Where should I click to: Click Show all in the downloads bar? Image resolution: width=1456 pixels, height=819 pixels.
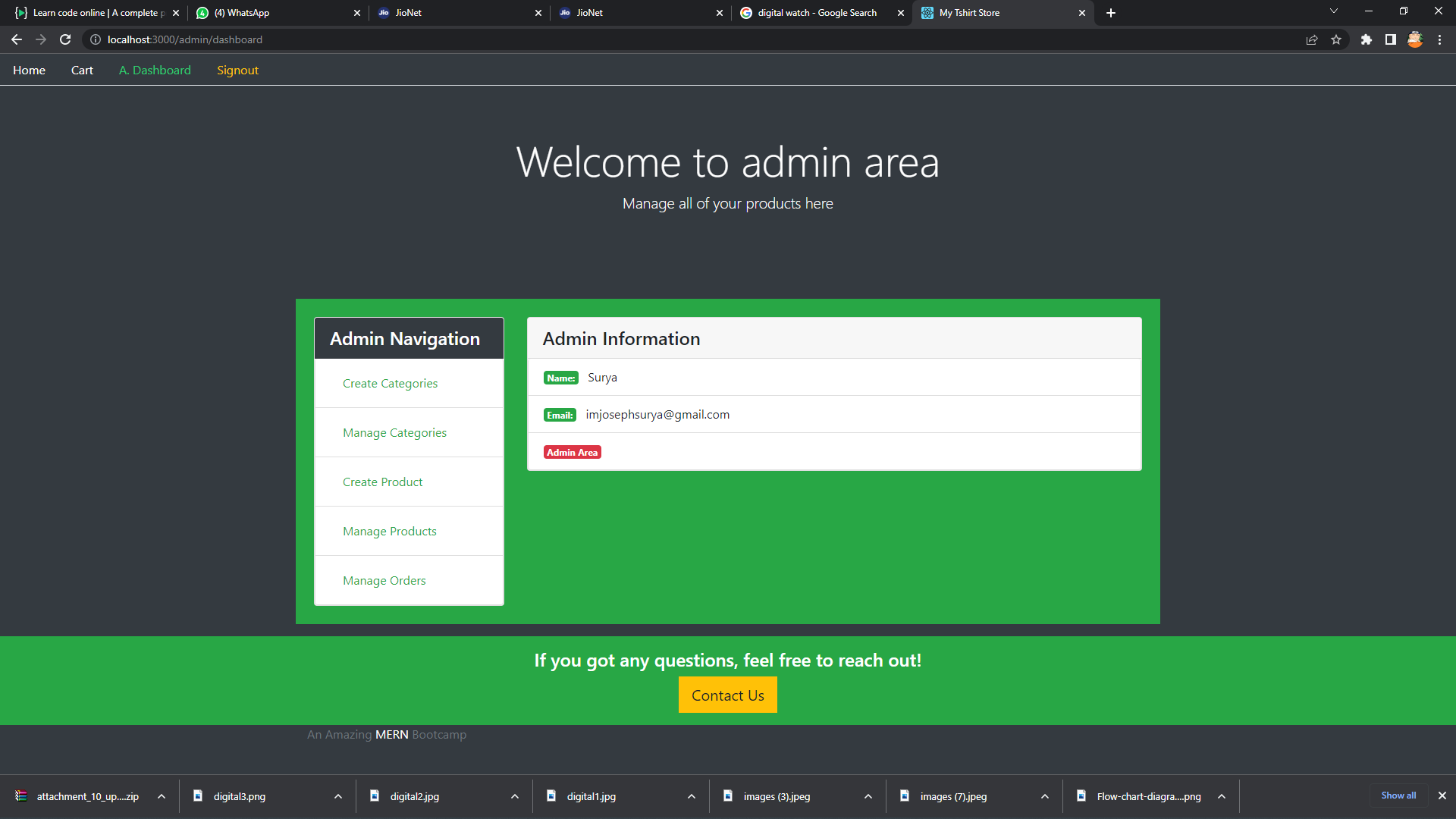[1398, 795]
